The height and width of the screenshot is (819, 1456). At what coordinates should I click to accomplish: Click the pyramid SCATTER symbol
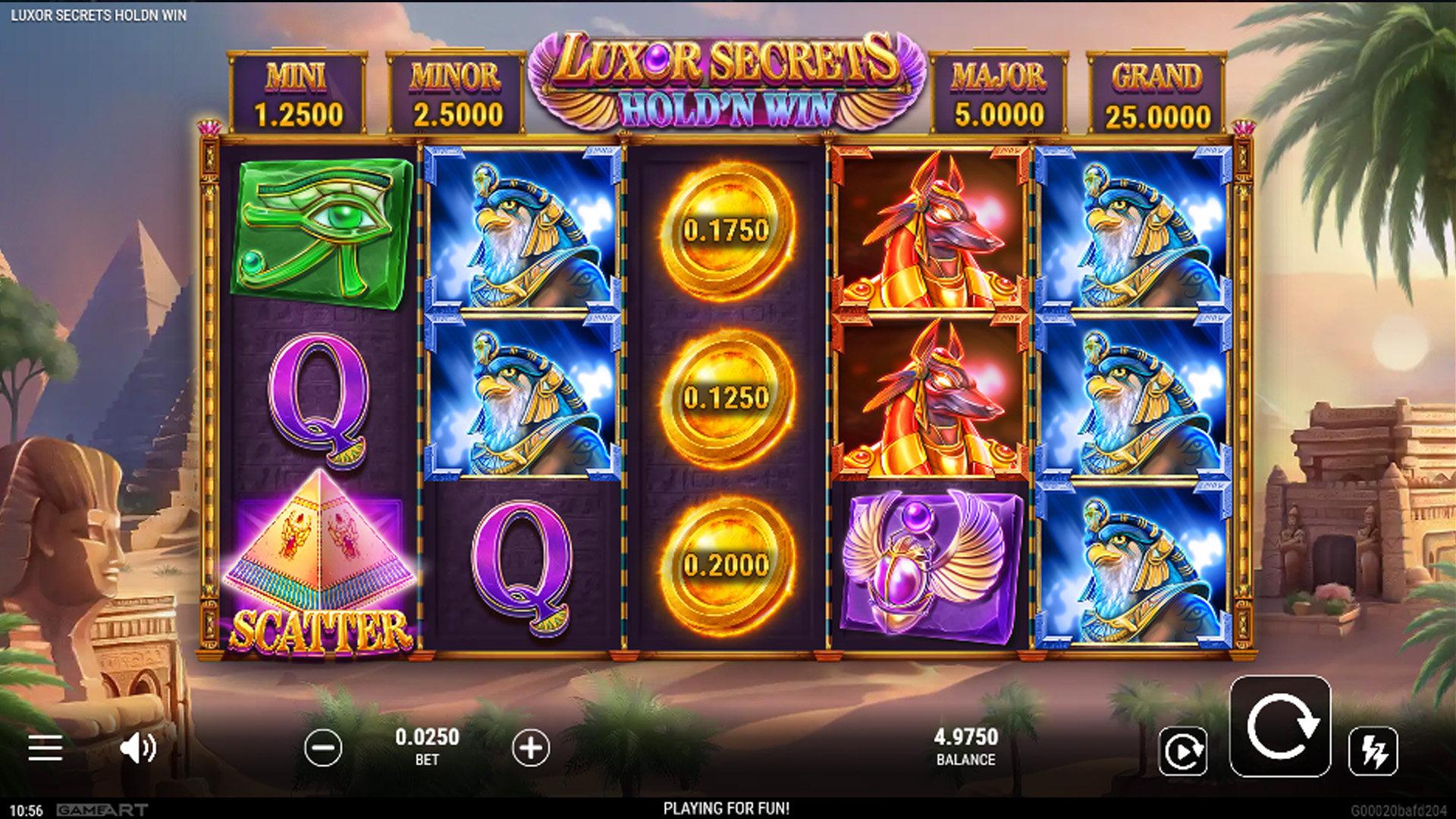click(321, 565)
